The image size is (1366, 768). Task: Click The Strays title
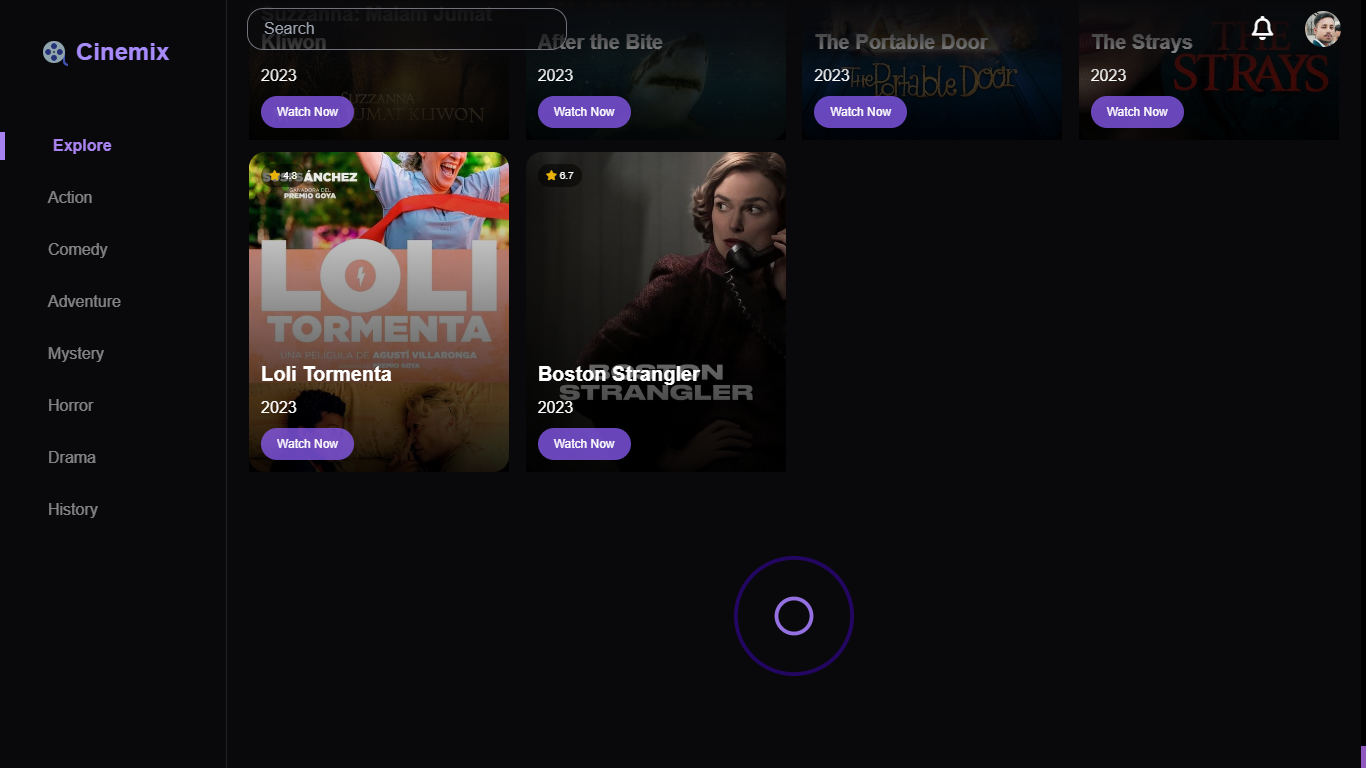1142,42
